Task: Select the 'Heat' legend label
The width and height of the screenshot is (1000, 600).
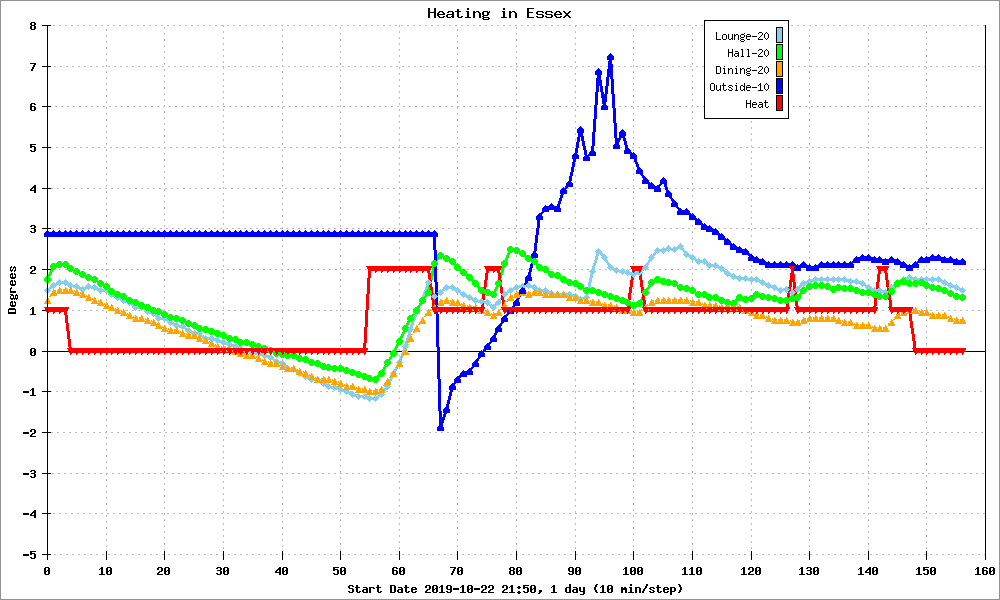Action: pos(757,105)
